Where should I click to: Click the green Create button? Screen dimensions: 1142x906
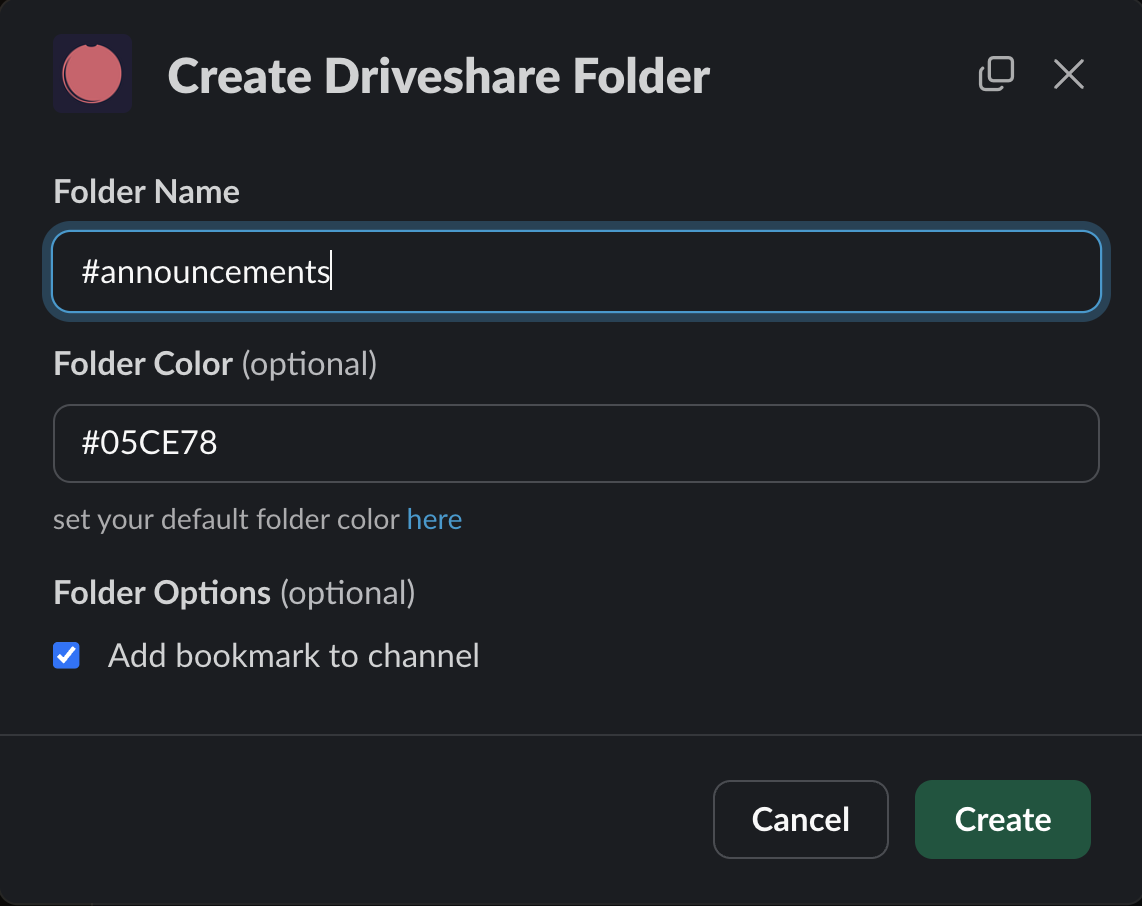point(1002,819)
